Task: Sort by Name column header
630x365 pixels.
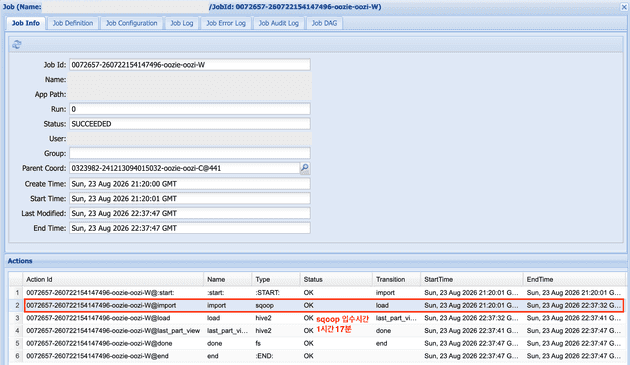Action: click(x=228, y=279)
